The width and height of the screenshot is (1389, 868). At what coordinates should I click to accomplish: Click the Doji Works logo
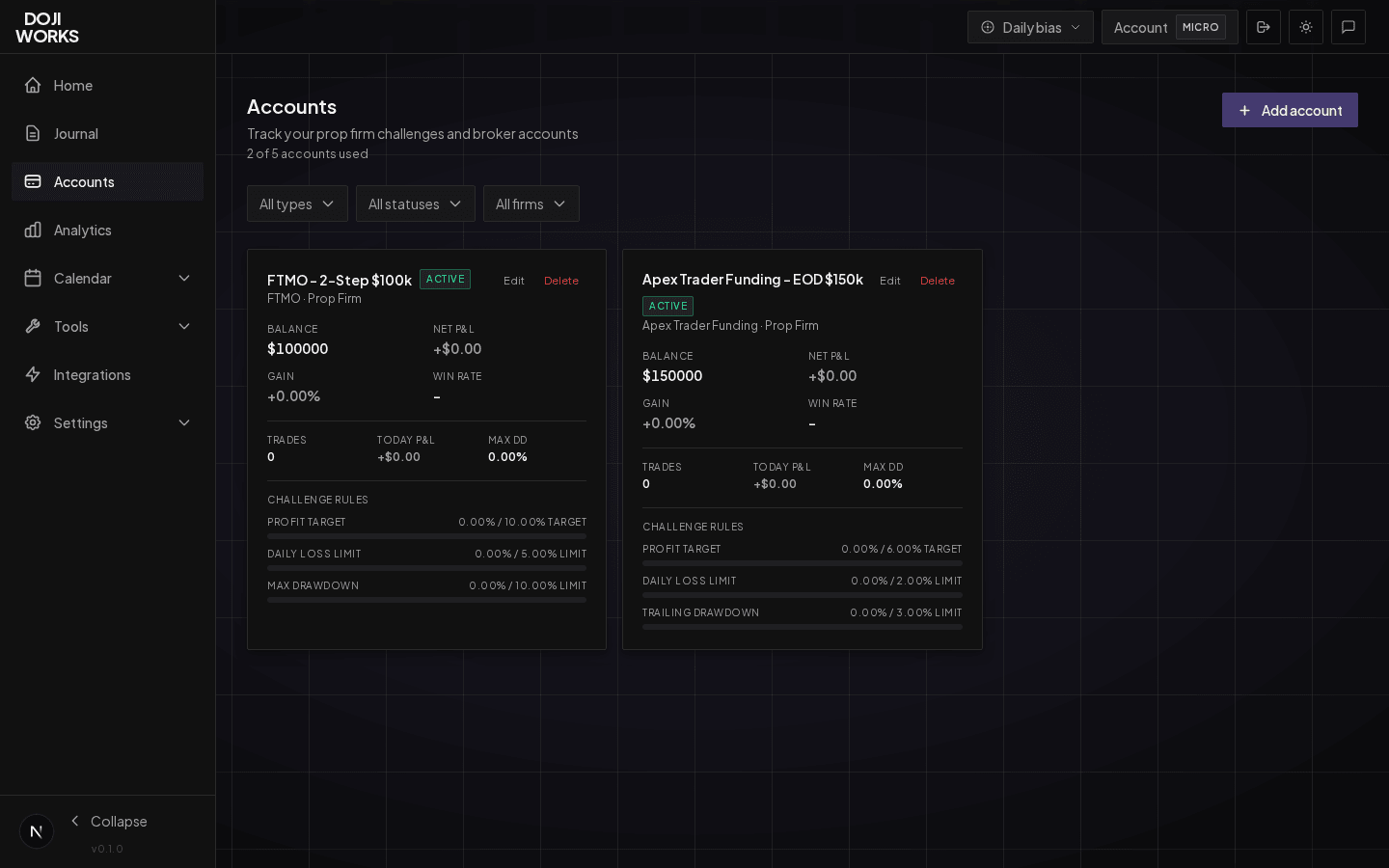pyautogui.click(x=47, y=27)
